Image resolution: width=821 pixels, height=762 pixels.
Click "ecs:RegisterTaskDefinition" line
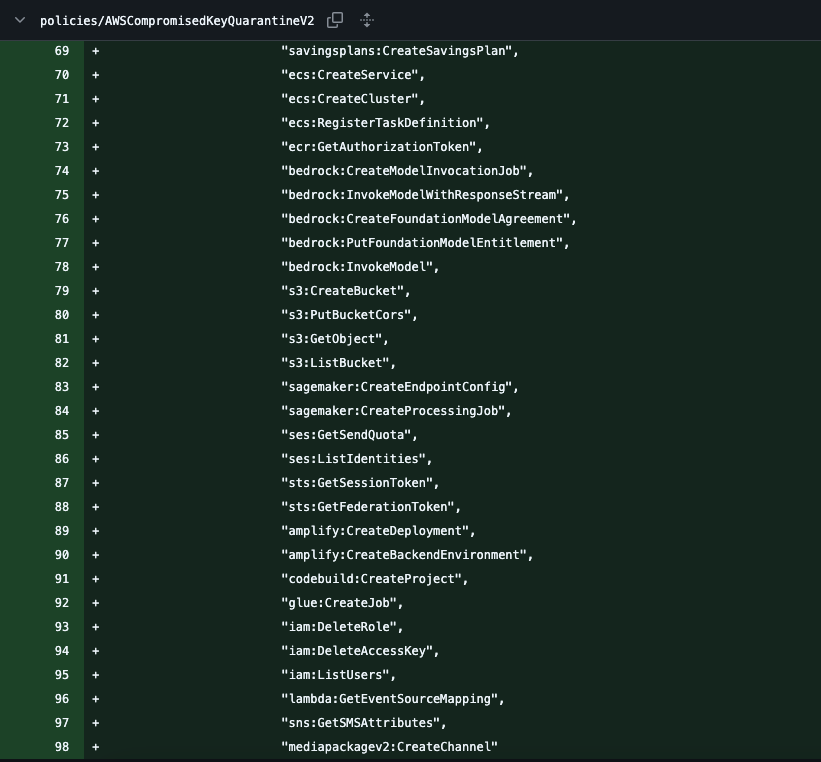385,123
